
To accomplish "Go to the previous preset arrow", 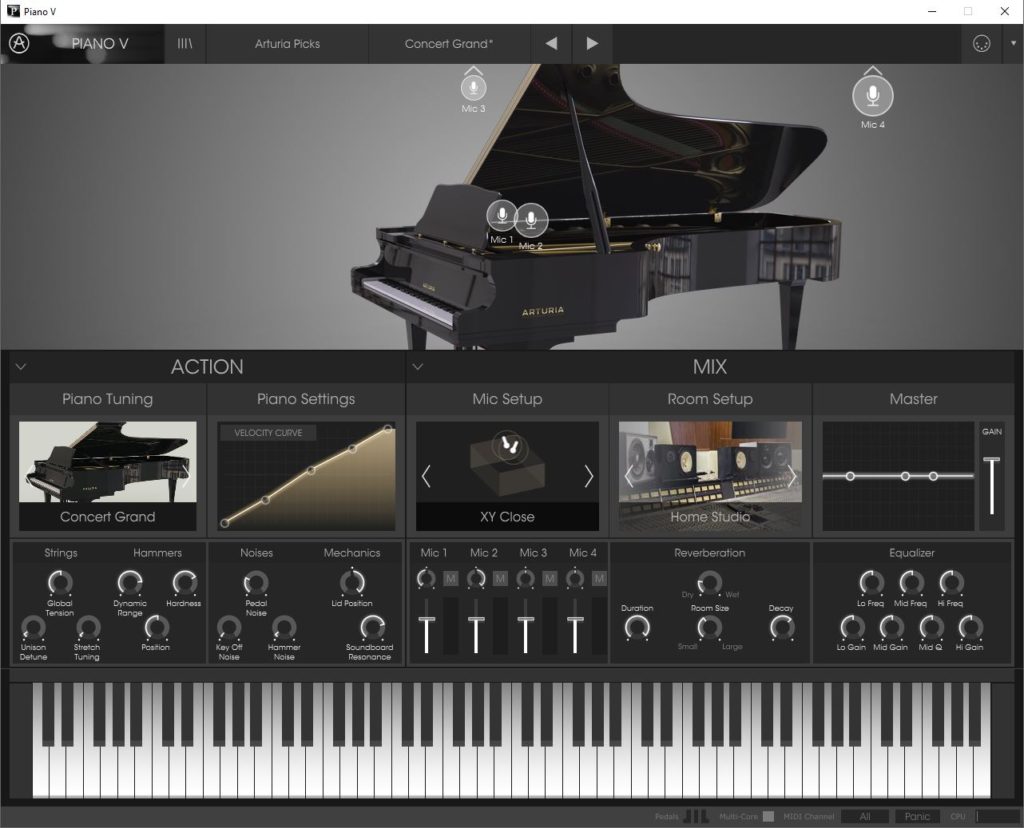I will coord(551,44).
